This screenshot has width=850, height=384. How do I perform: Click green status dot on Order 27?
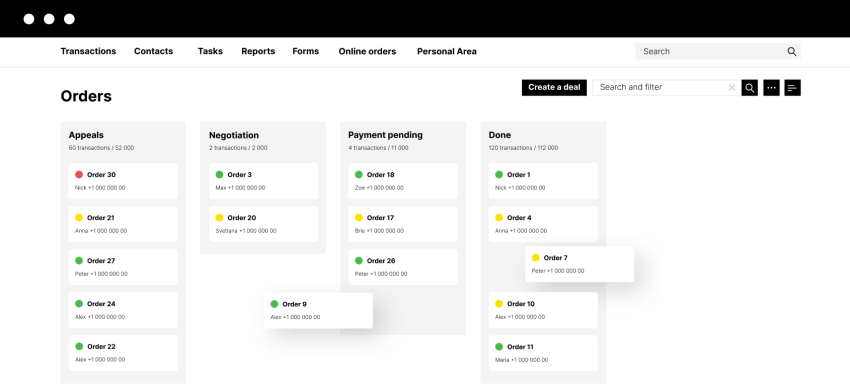coord(79,261)
